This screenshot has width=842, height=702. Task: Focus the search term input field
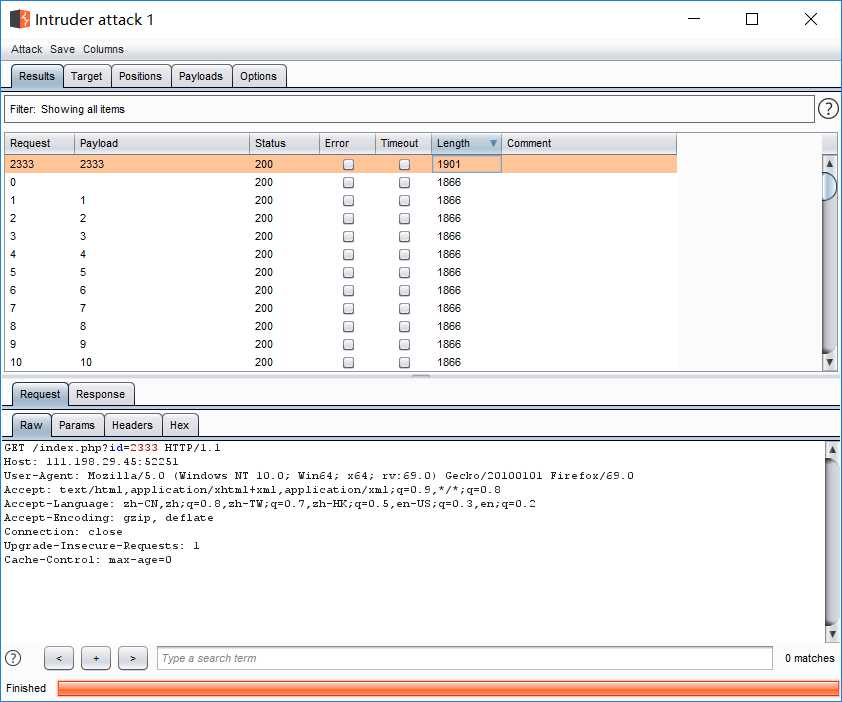(x=464, y=658)
